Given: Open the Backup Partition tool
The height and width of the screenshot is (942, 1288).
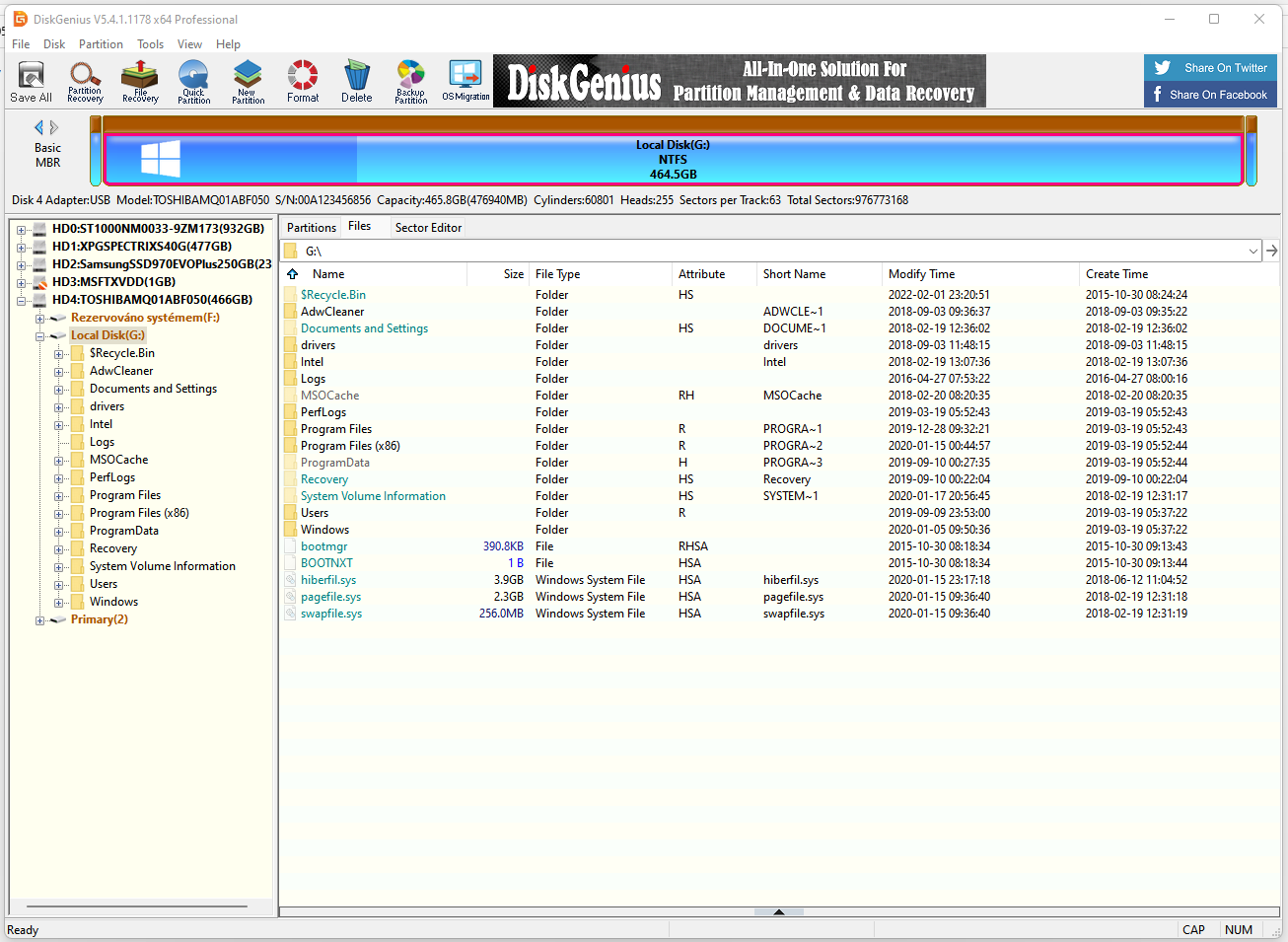Looking at the screenshot, I should pyautogui.click(x=410, y=81).
